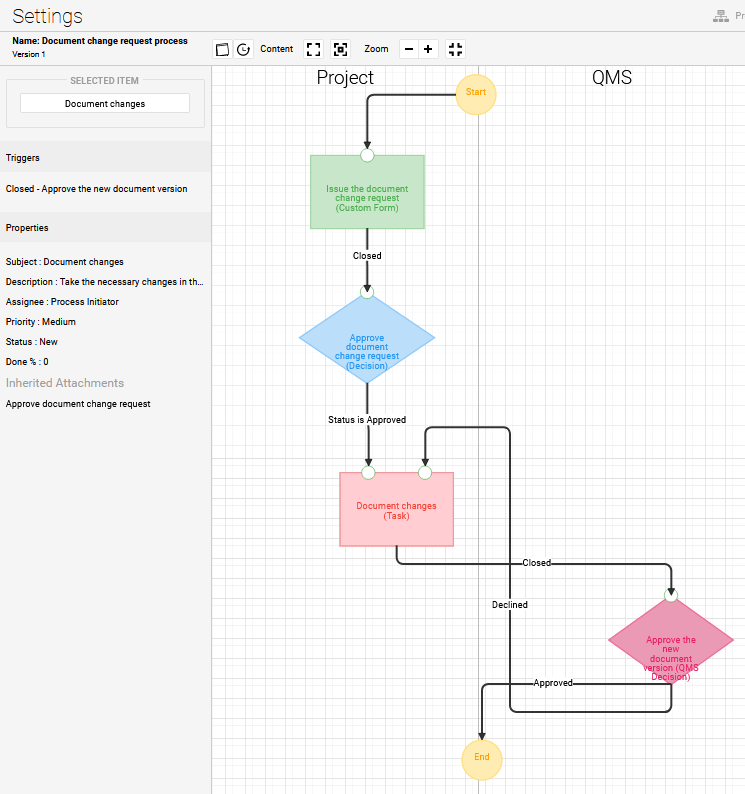Click the Document changes selected item field
The image size is (745, 794).
point(105,104)
